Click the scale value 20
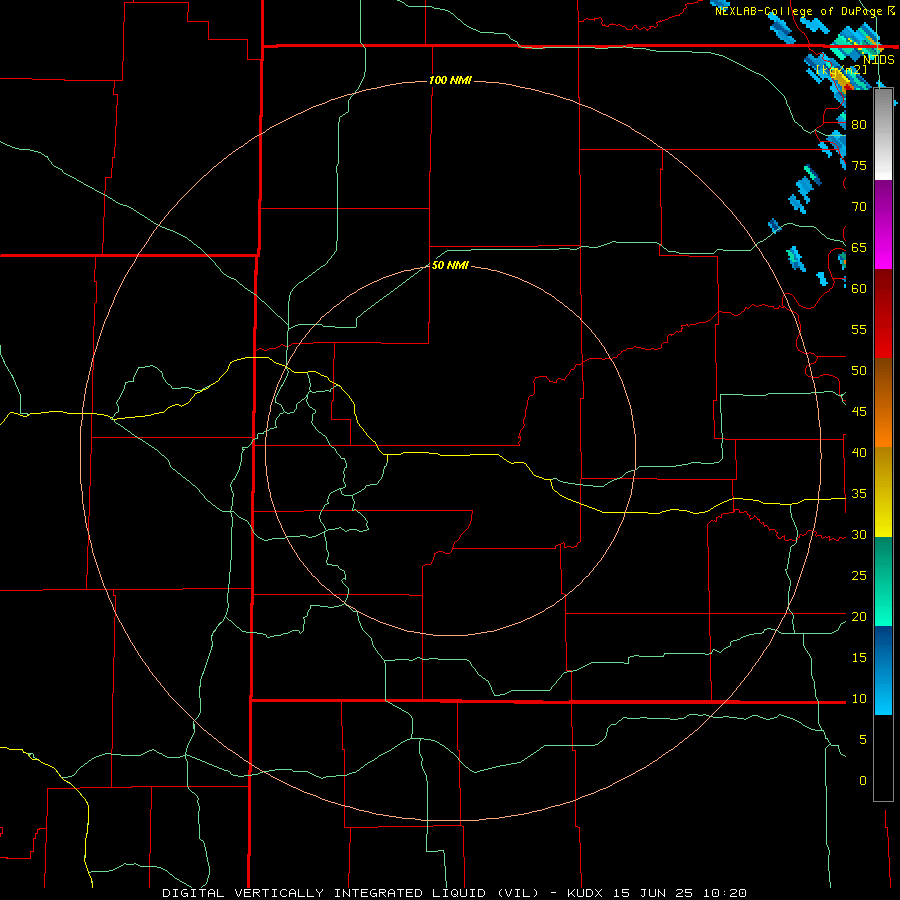Viewport: 900px width, 900px height. pos(859,617)
